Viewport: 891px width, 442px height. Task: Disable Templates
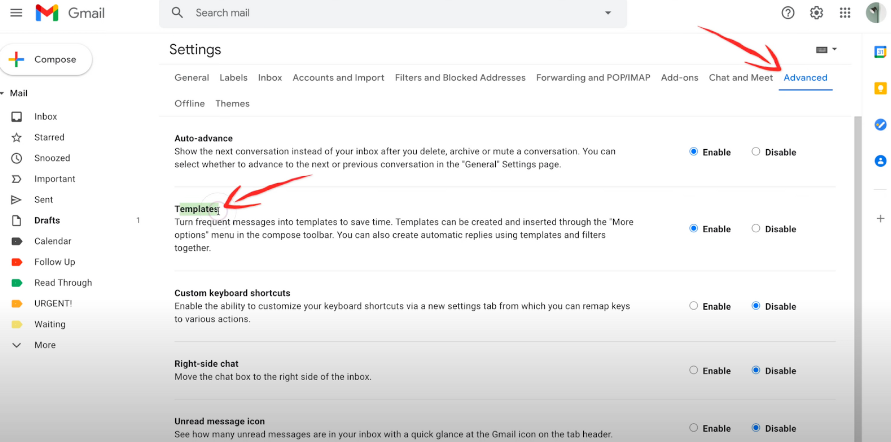coord(756,228)
